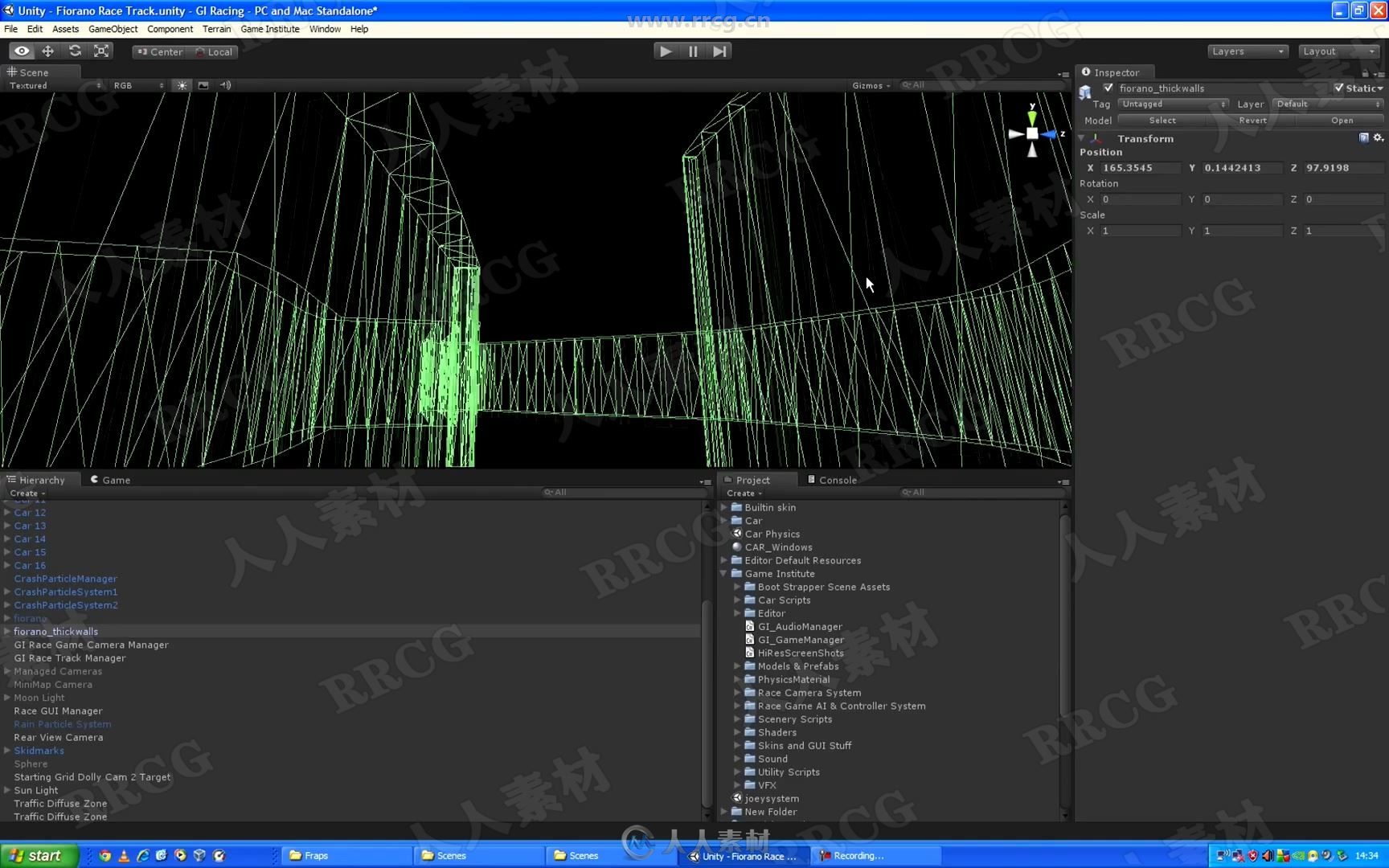Click the Inspector lock icon

(1365, 73)
